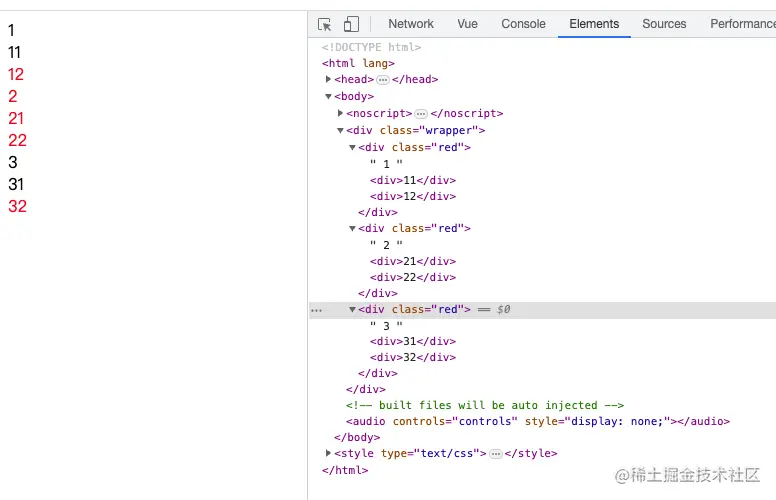Select the <div>12</div> node

coord(413,197)
